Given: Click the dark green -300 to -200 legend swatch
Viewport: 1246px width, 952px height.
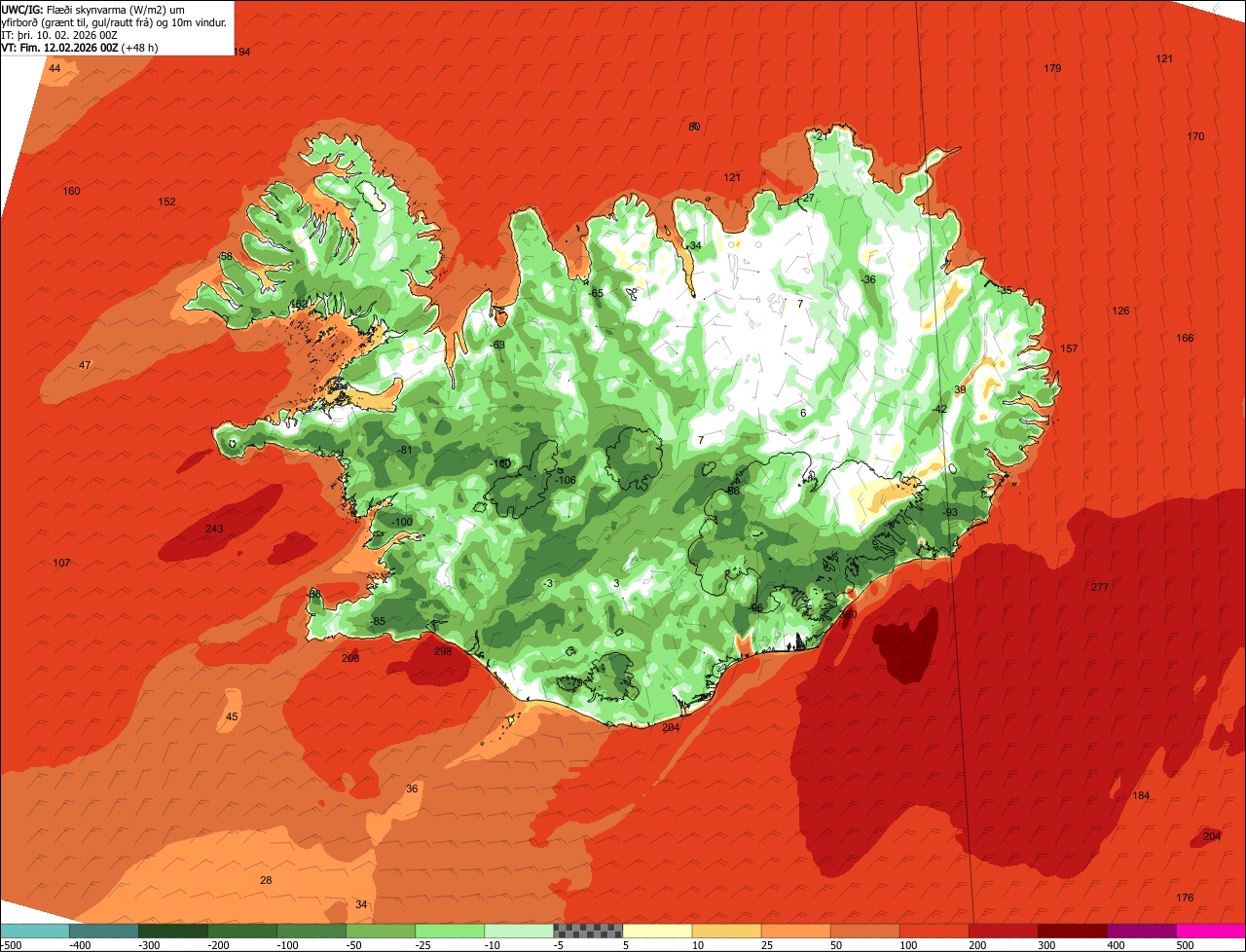Looking at the screenshot, I should coord(172,931).
